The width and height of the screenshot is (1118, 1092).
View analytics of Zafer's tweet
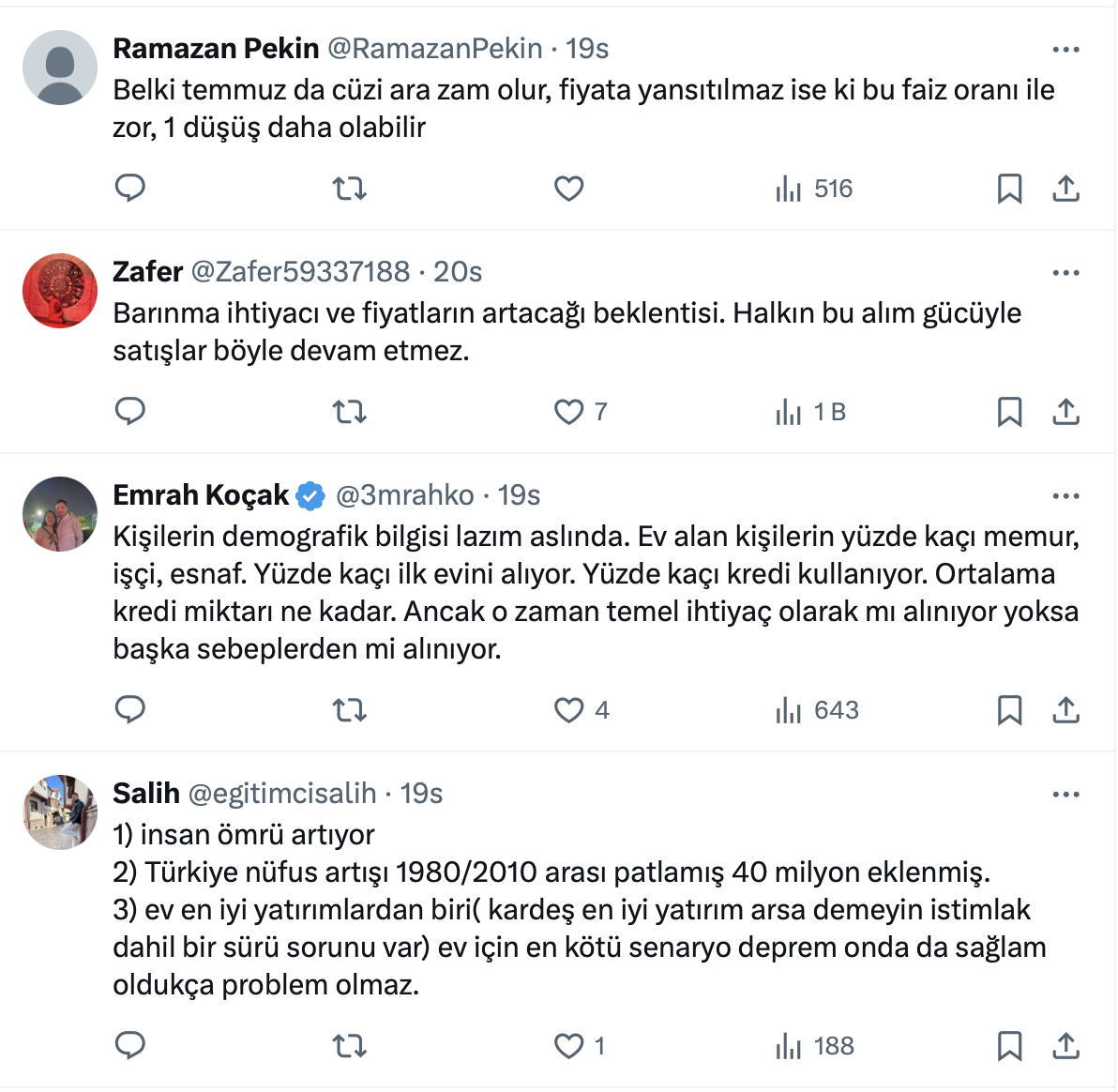tap(810, 412)
